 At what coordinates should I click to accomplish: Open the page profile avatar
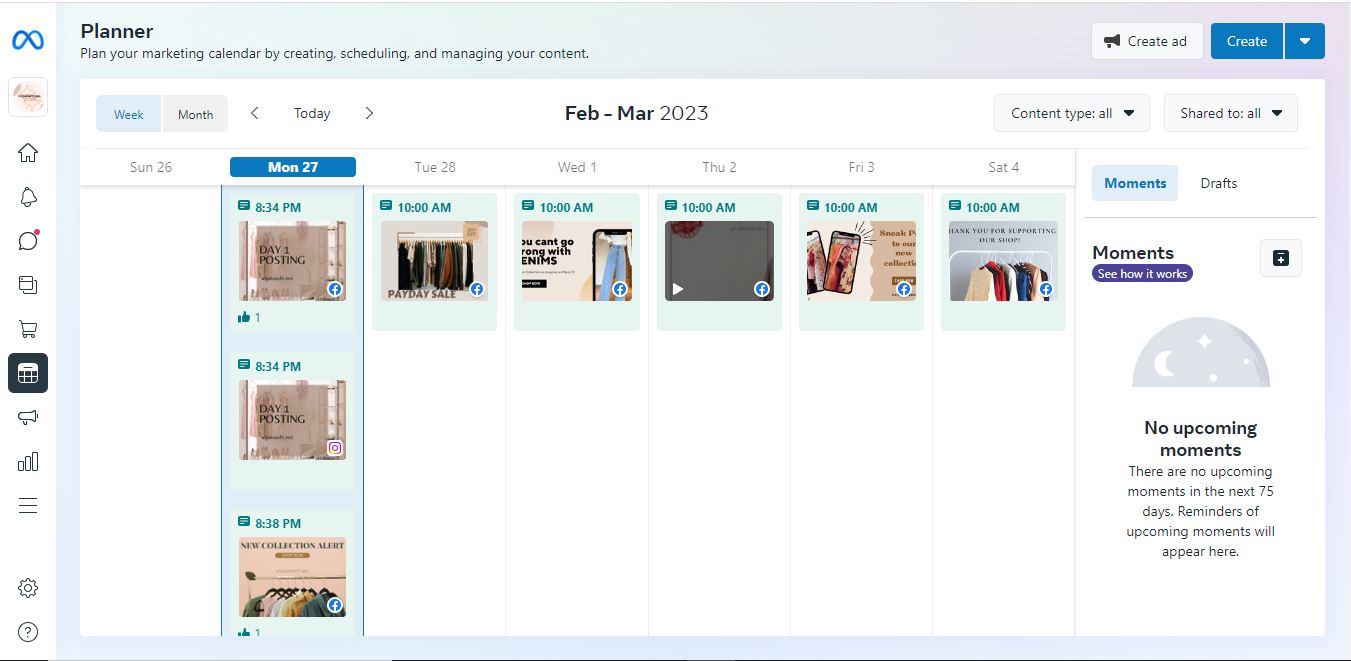(28, 97)
